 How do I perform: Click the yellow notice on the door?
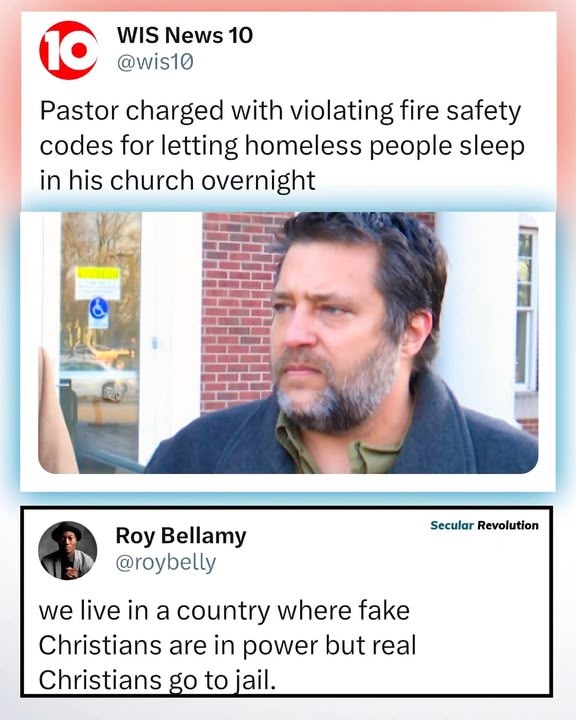tap(98, 283)
